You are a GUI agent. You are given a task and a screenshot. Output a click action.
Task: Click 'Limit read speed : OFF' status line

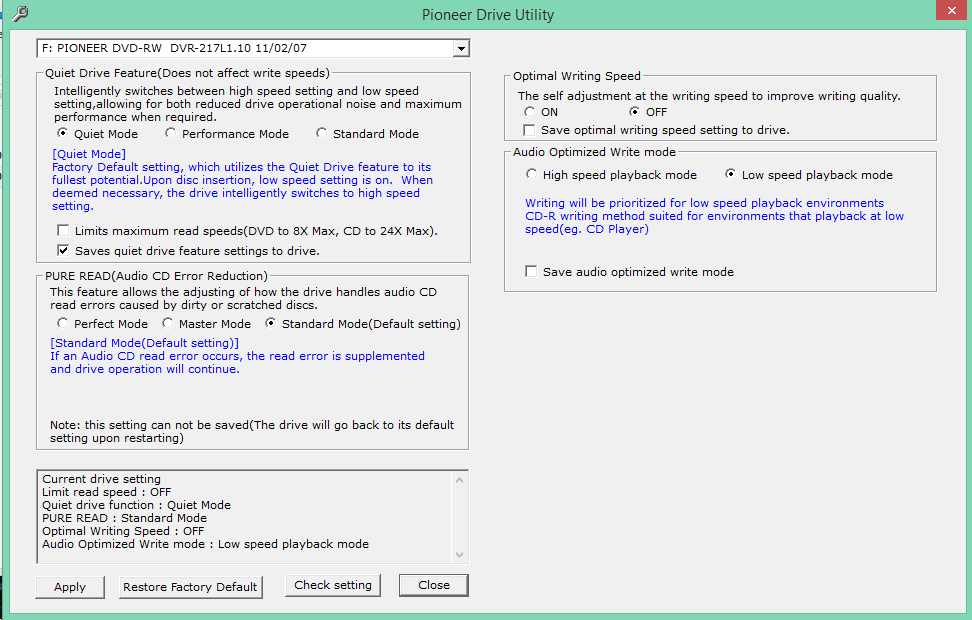(107, 492)
